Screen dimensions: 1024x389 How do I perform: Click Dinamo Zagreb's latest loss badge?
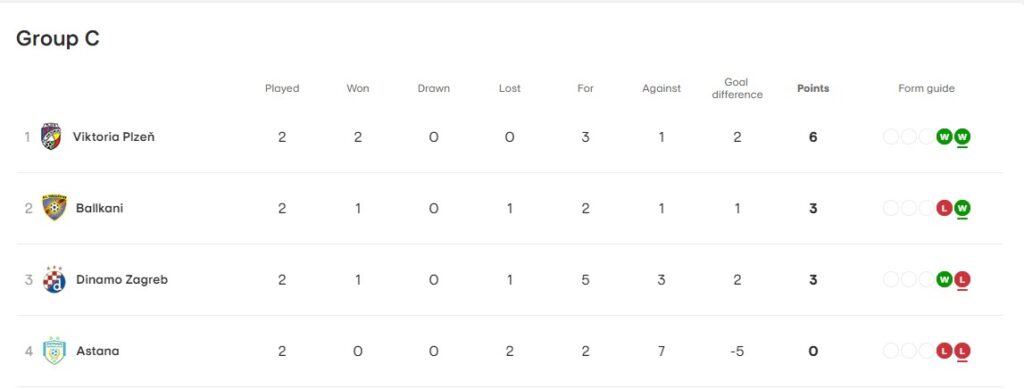pyautogui.click(x=962, y=279)
